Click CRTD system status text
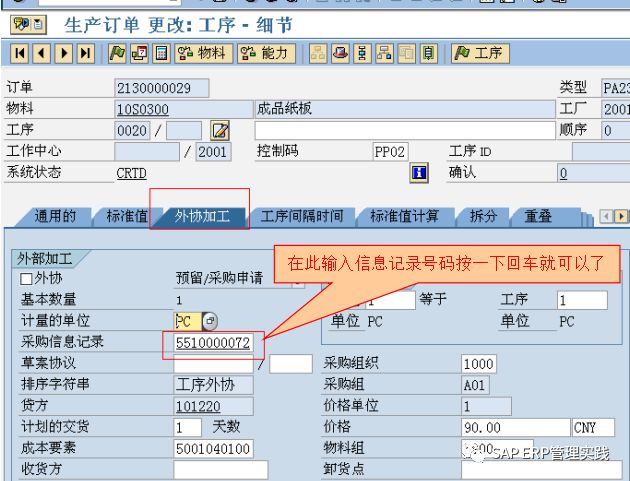The image size is (630, 481). [x=131, y=173]
